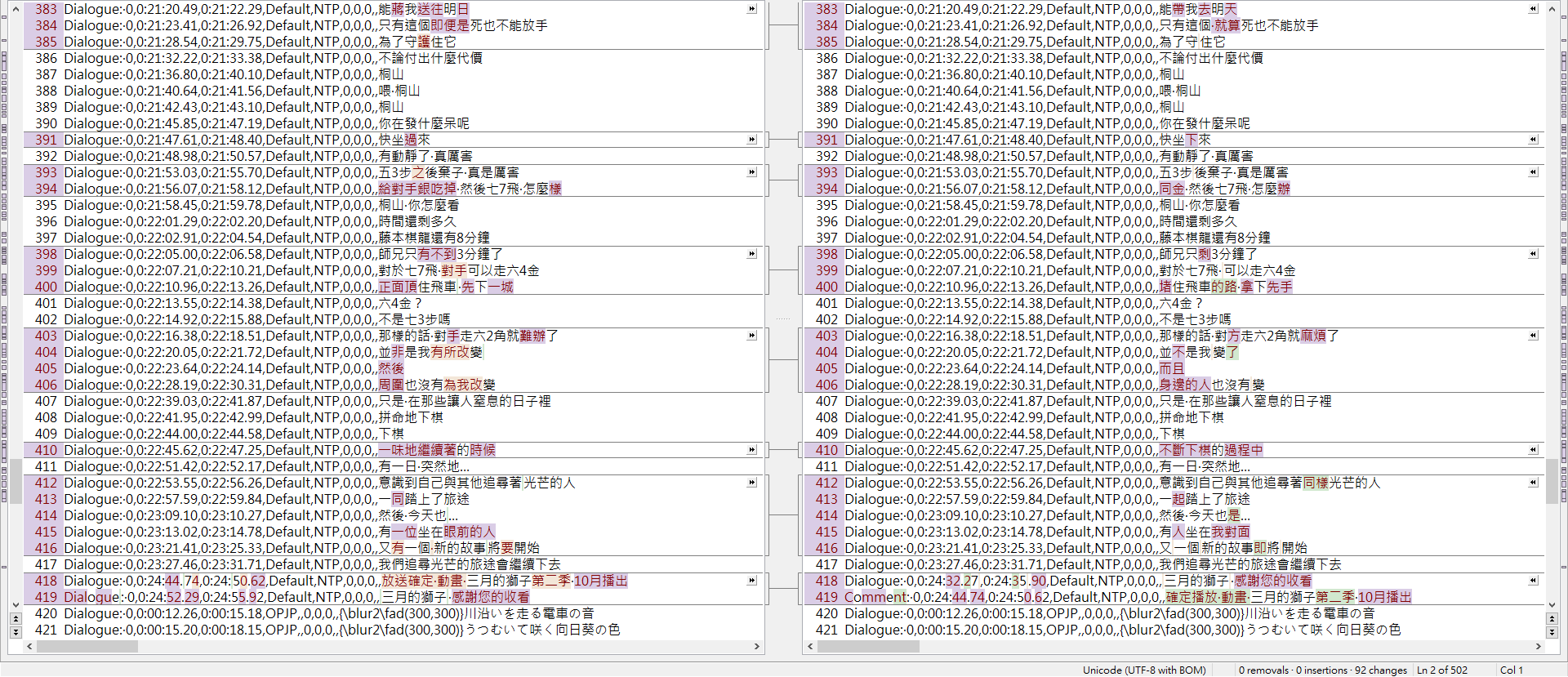Image resolution: width=1568 pixels, height=677 pixels.
Task: Select line 401 in the right pane
Action: [1174, 303]
